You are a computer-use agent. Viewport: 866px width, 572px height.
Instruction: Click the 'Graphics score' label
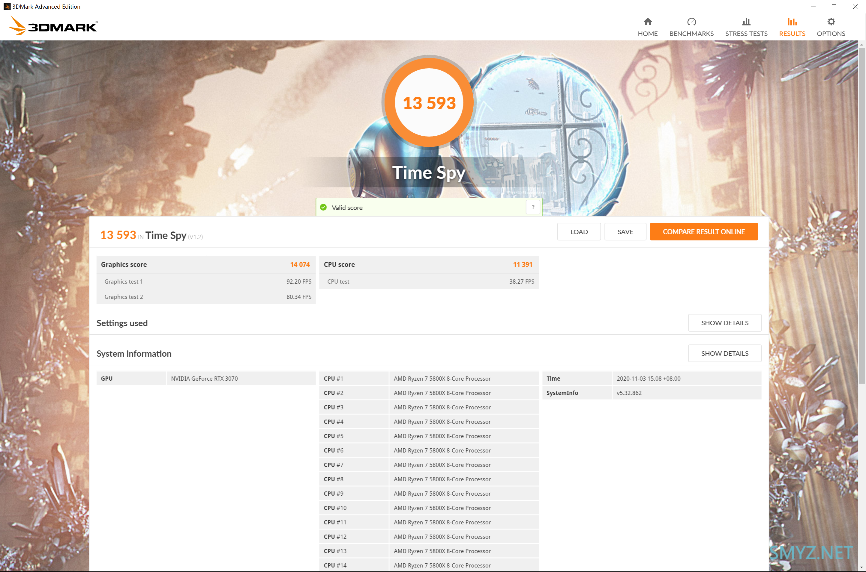pos(124,265)
